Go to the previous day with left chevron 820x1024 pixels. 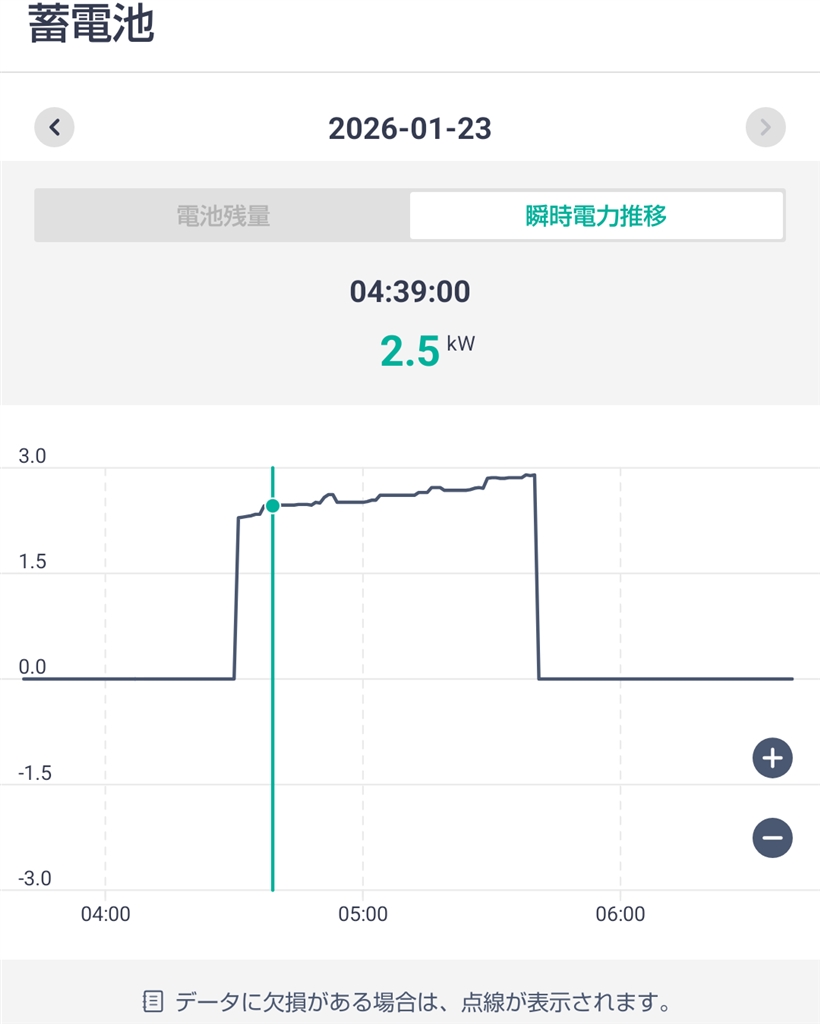[x=55, y=128]
